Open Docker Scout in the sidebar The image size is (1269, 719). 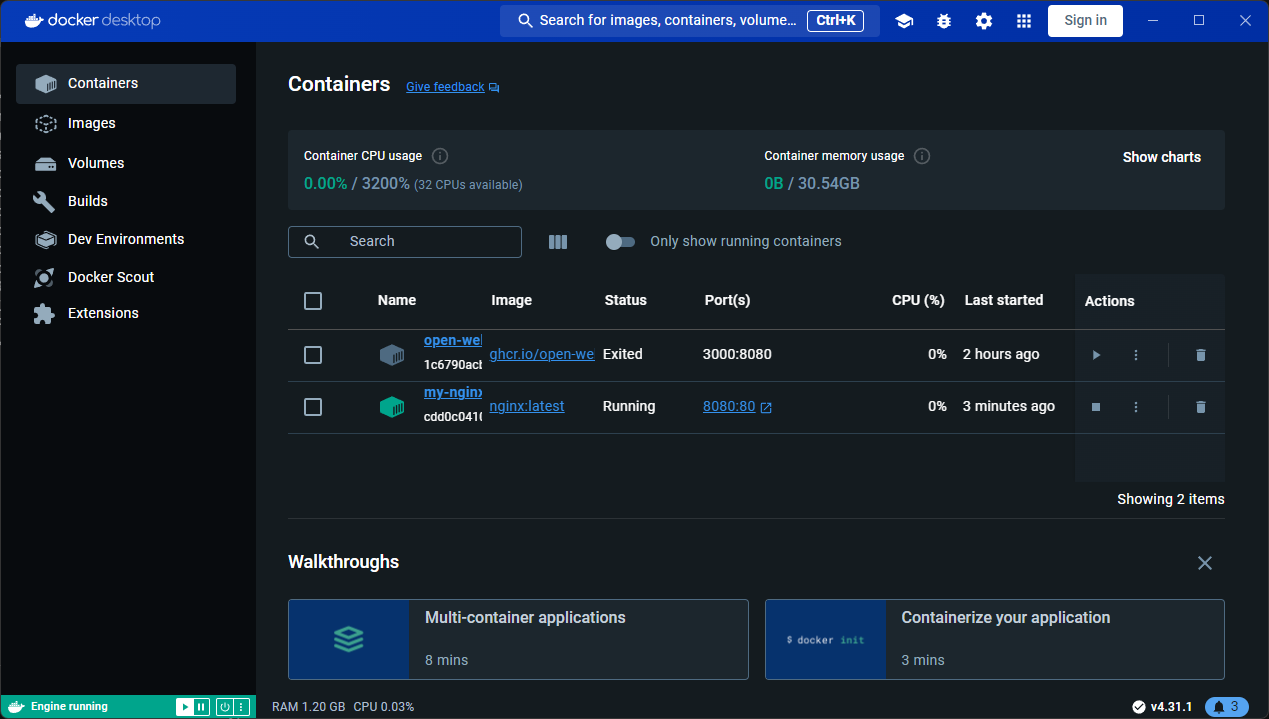point(110,277)
